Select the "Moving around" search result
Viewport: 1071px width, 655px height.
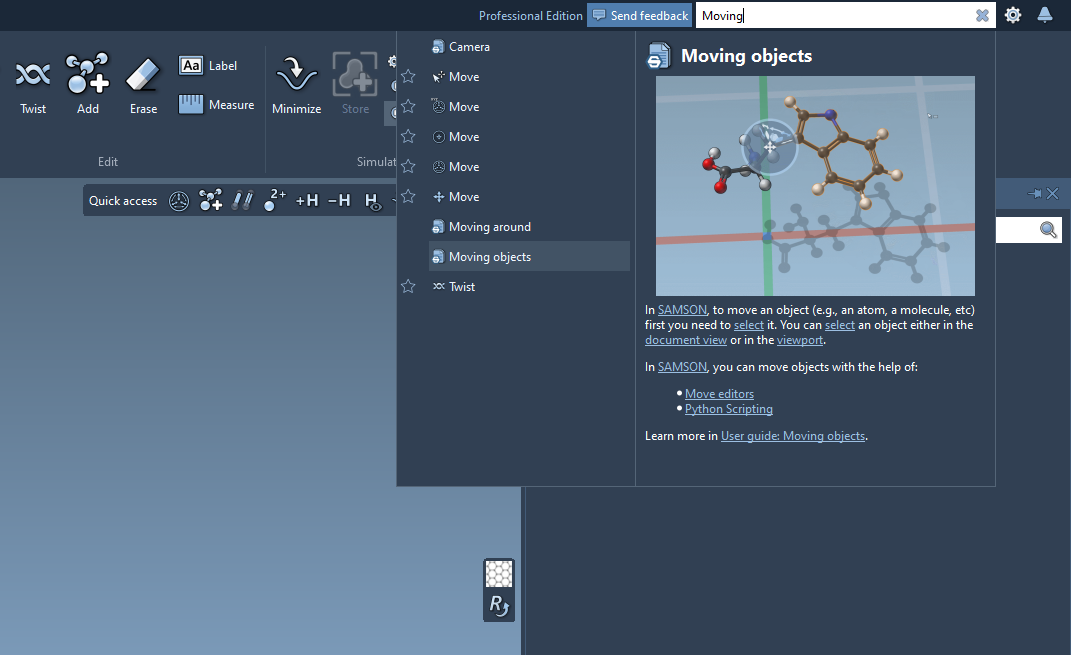489,227
